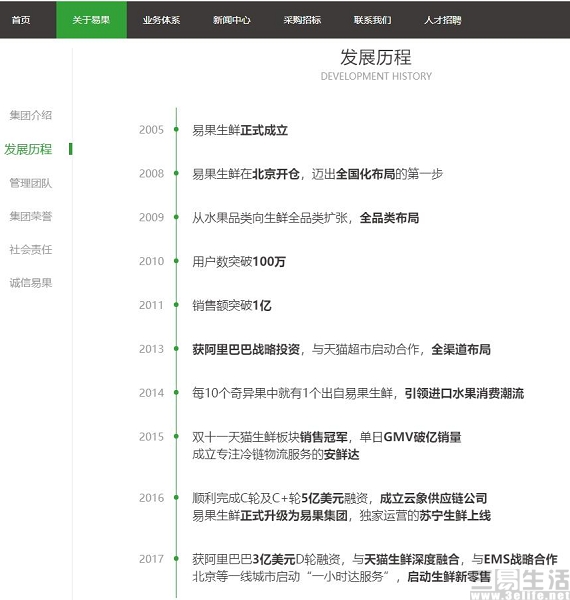Open the 诚信易果 sidebar link
The width and height of the screenshot is (570, 600).
[31, 283]
